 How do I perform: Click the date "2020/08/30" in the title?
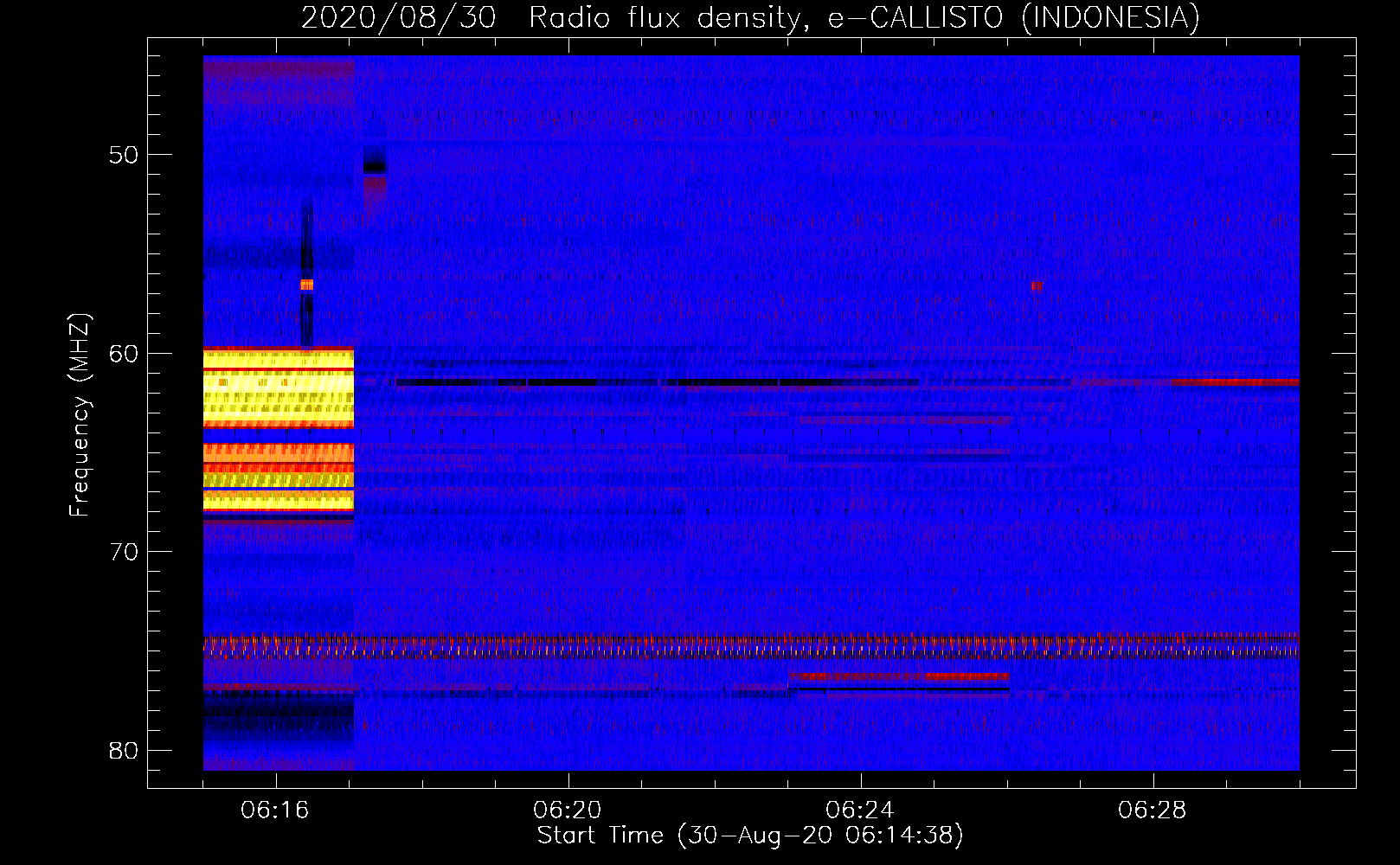pyautogui.click(x=399, y=17)
